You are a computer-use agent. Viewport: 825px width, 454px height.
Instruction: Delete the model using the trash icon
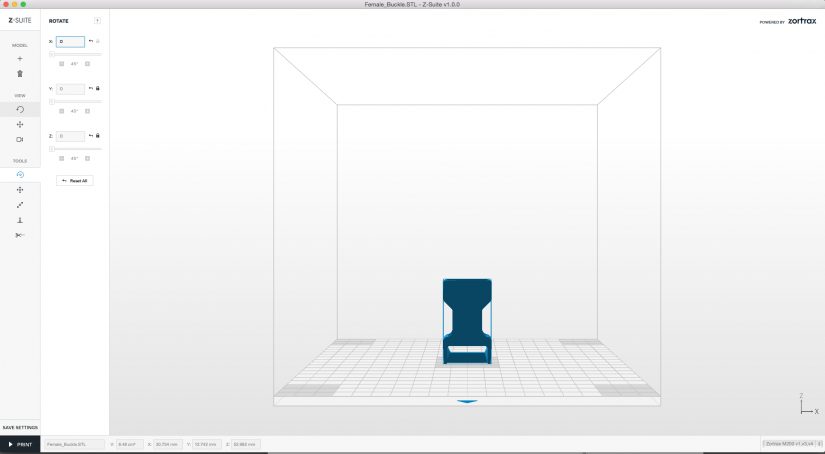20,74
